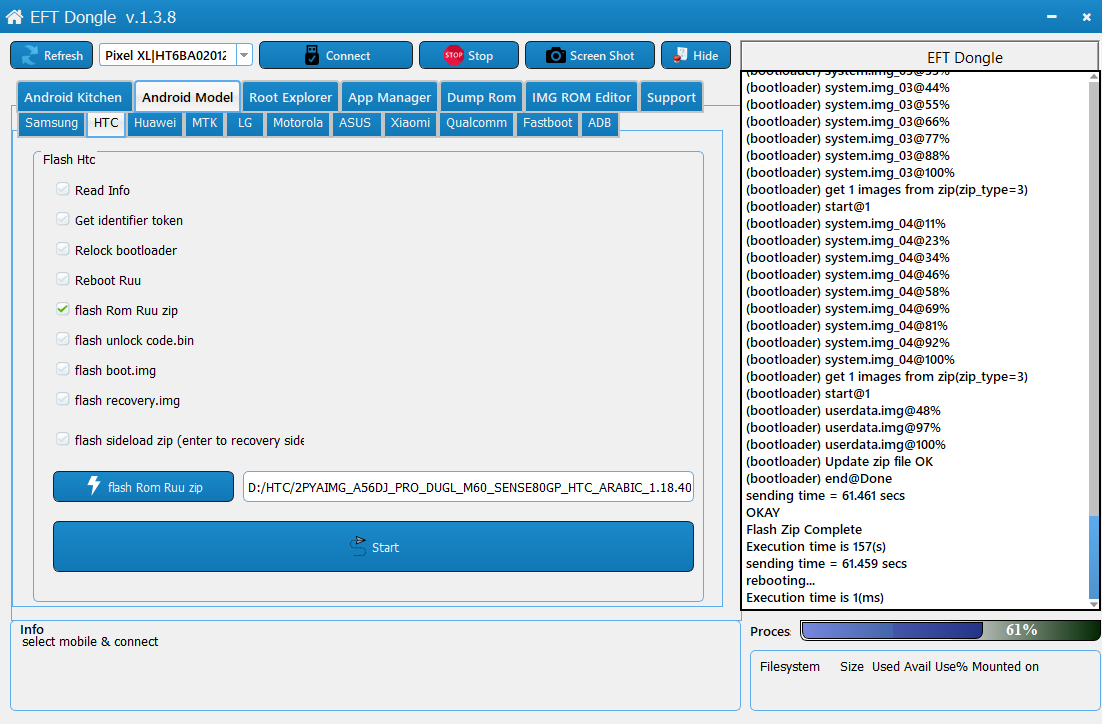Select the ADB tab
1102x724 pixels.
(x=599, y=123)
